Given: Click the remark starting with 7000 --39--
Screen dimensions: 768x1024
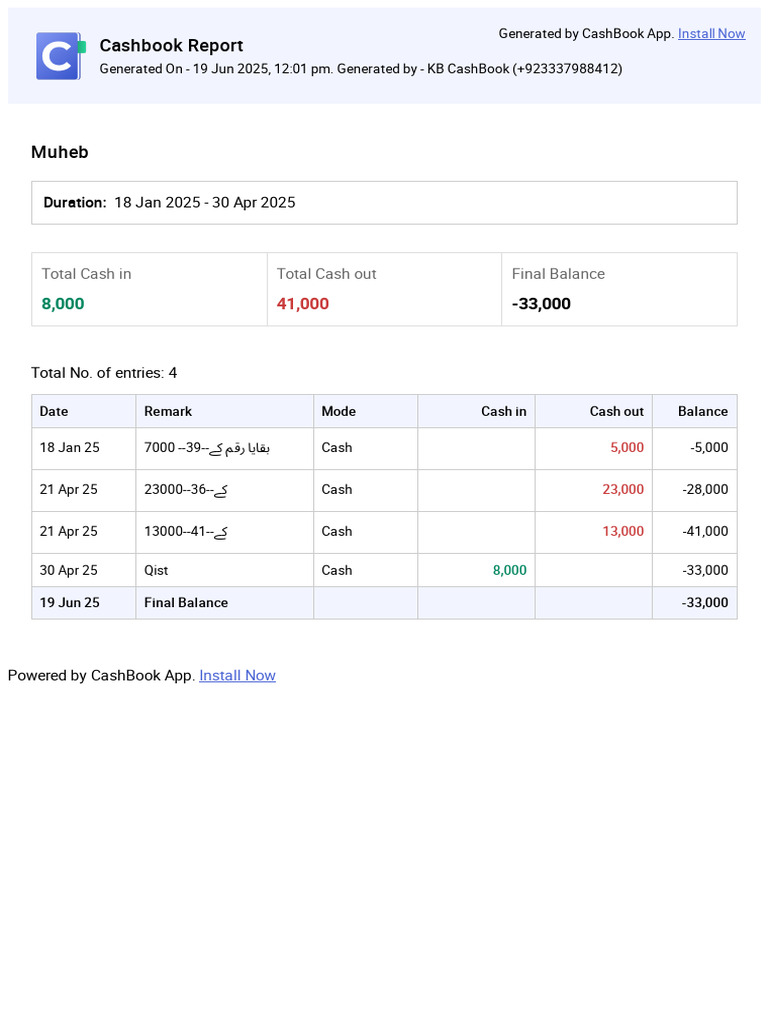Looking at the screenshot, I should point(207,447).
